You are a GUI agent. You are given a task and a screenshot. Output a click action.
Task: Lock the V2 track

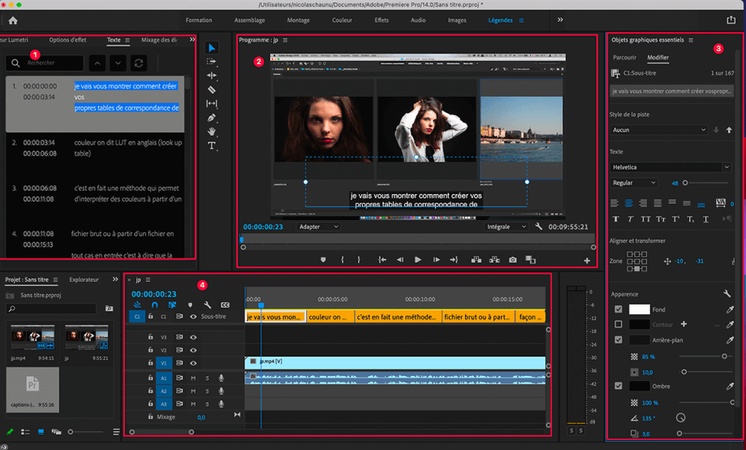[x=150, y=350]
